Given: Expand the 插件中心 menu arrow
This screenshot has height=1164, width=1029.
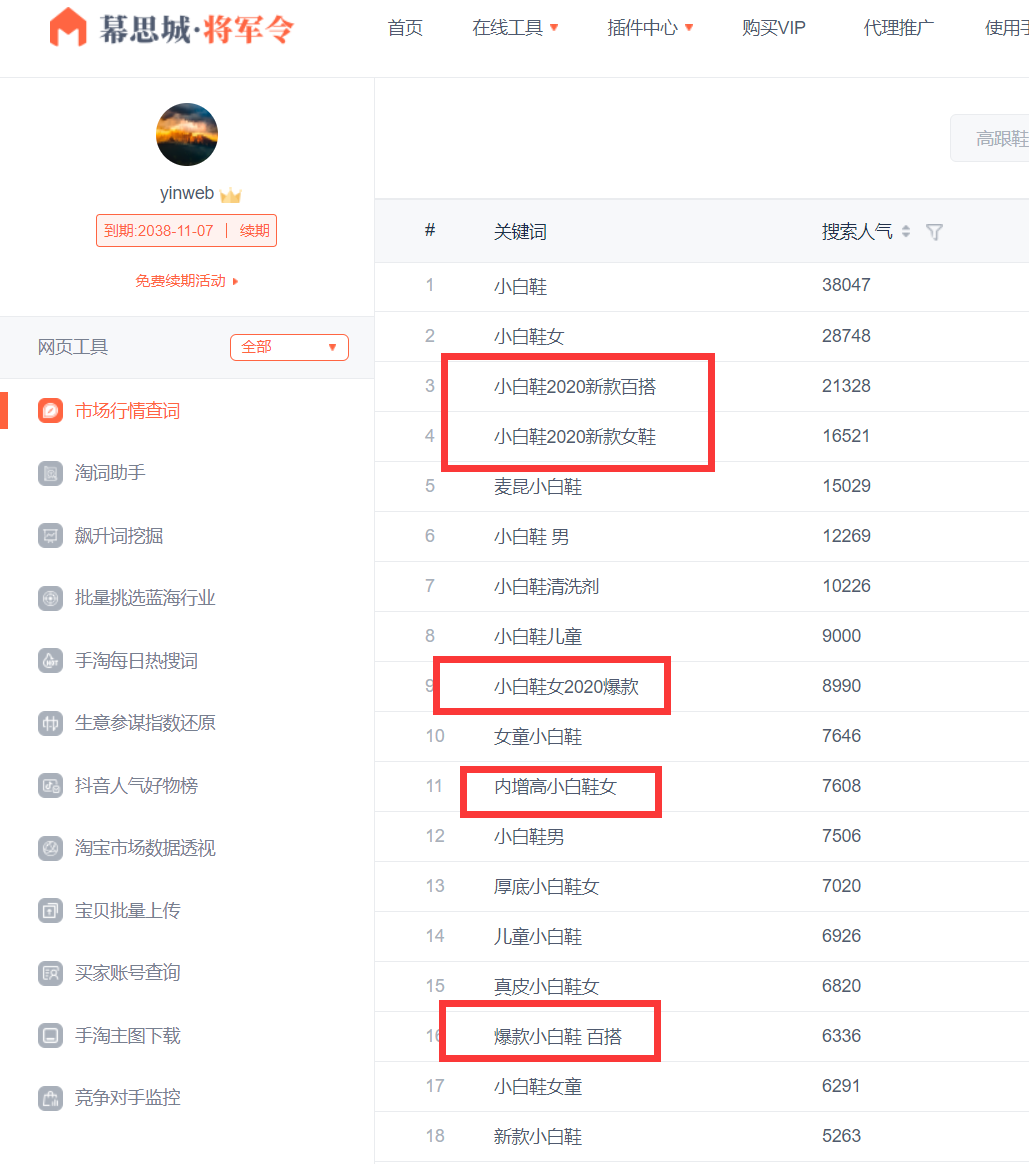Looking at the screenshot, I should point(689,28).
